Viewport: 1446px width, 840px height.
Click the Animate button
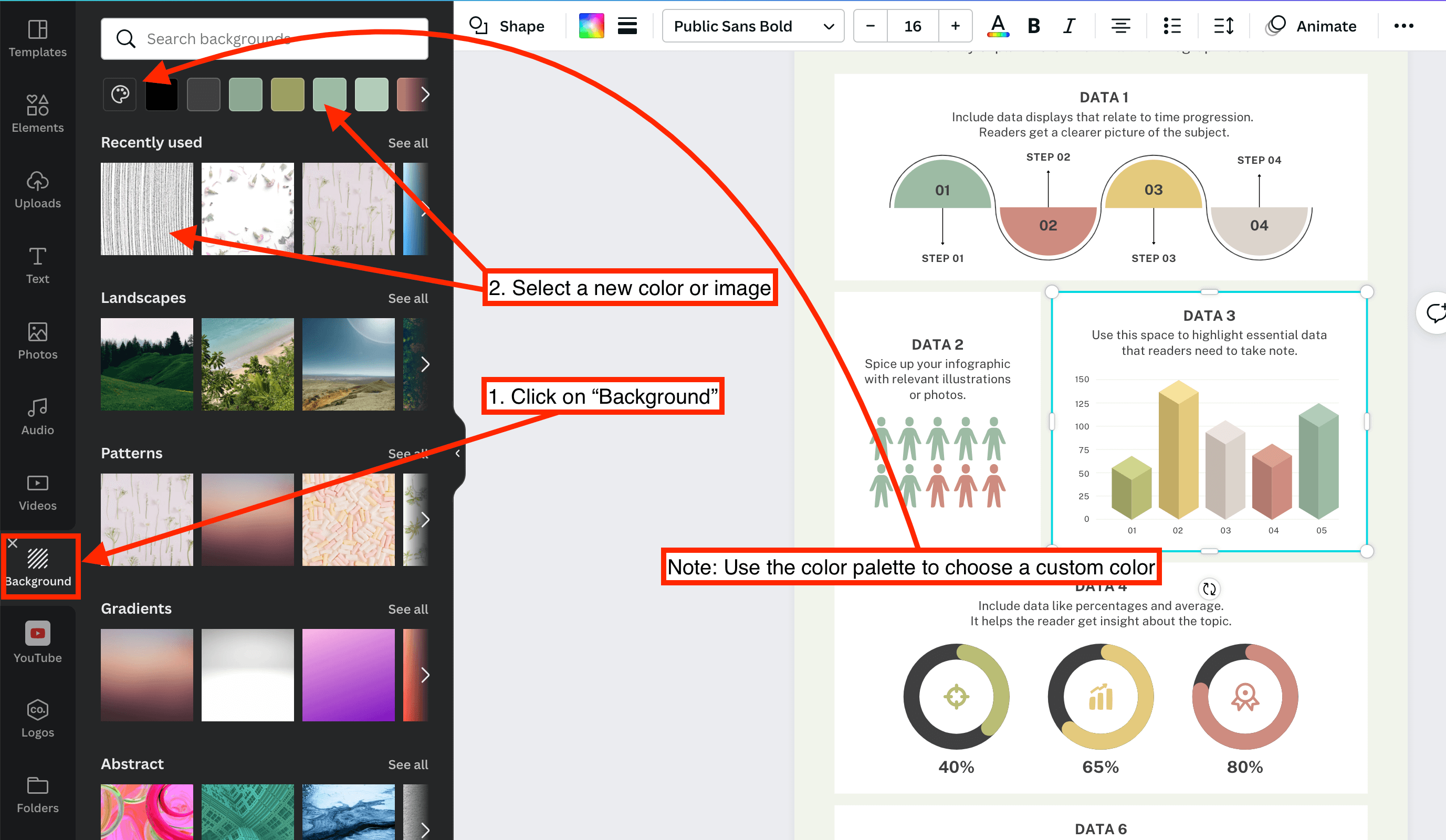(1311, 26)
